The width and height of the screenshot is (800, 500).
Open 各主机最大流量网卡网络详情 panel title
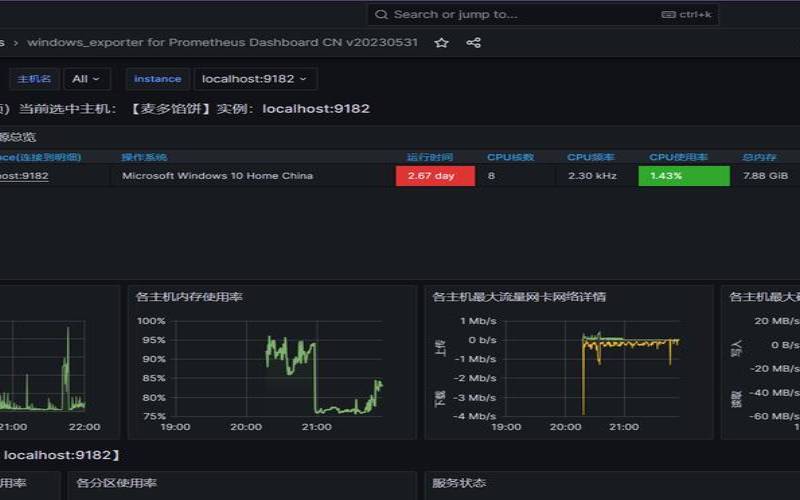point(519,297)
